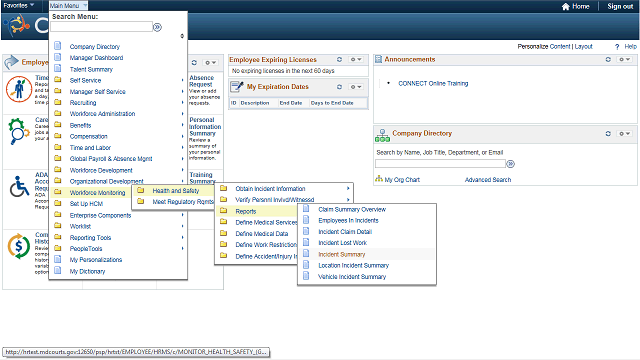The width and height of the screenshot is (640, 360).
Task: Open Employee Expiring Licenses settings gear dropdown
Action: 356,59
